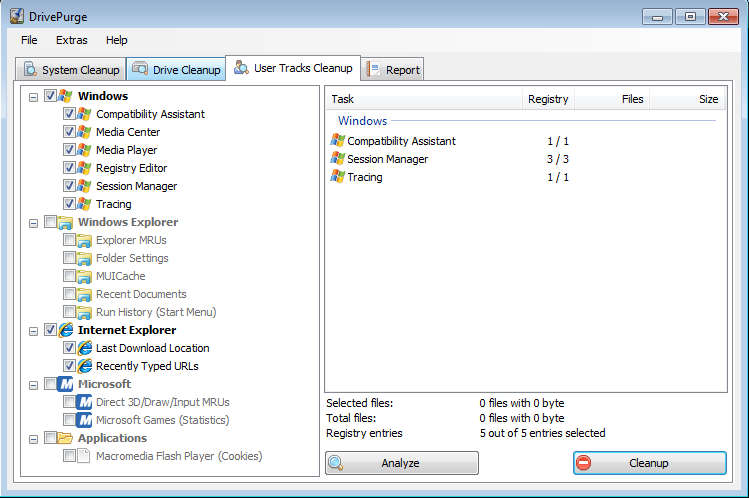Image resolution: width=749 pixels, height=498 pixels.
Task: Collapse the Applications tree node
Action: tap(33, 439)
